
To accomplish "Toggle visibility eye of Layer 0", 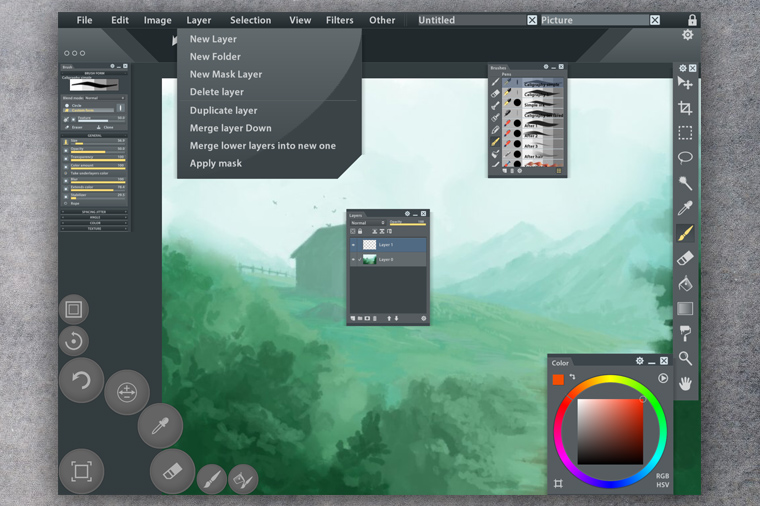I will [x=353, y=259].
